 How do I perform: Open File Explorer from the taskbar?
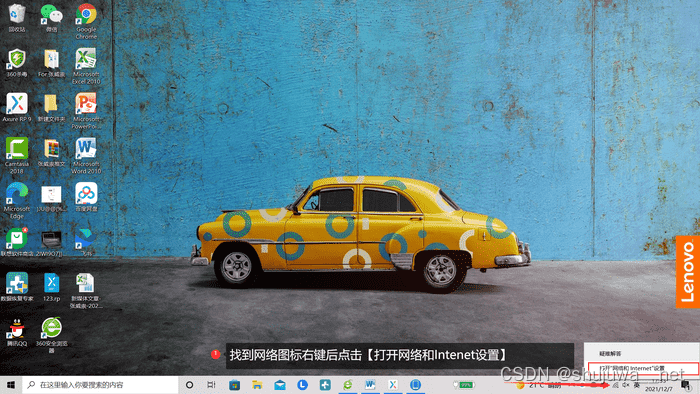pyautogui.click(x=257, y=385)
